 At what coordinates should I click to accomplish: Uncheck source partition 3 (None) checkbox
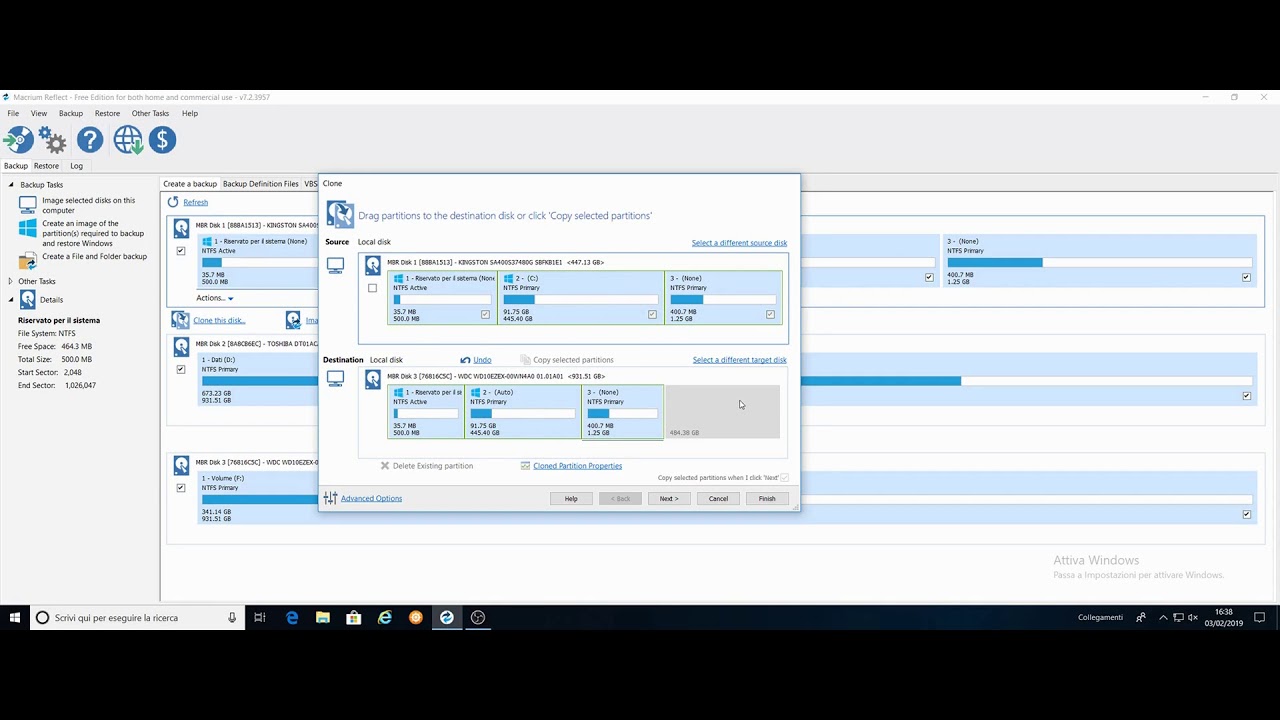point(770,314)
